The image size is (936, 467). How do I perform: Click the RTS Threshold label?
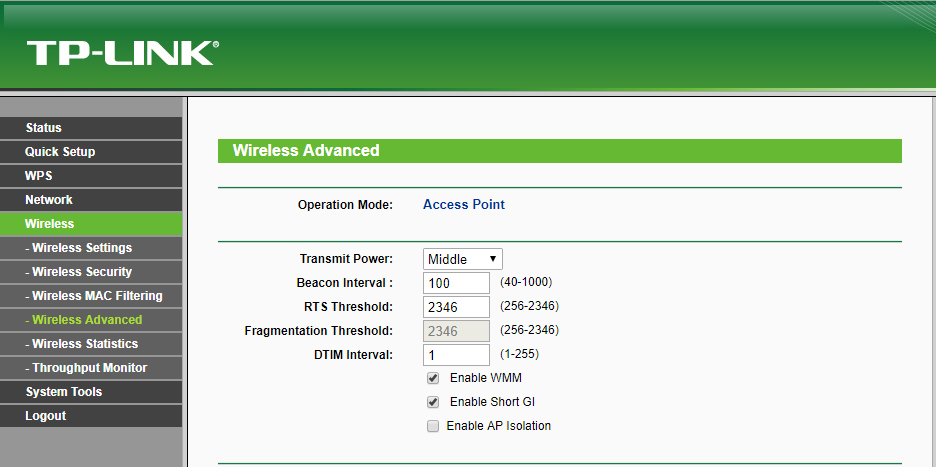348,307
